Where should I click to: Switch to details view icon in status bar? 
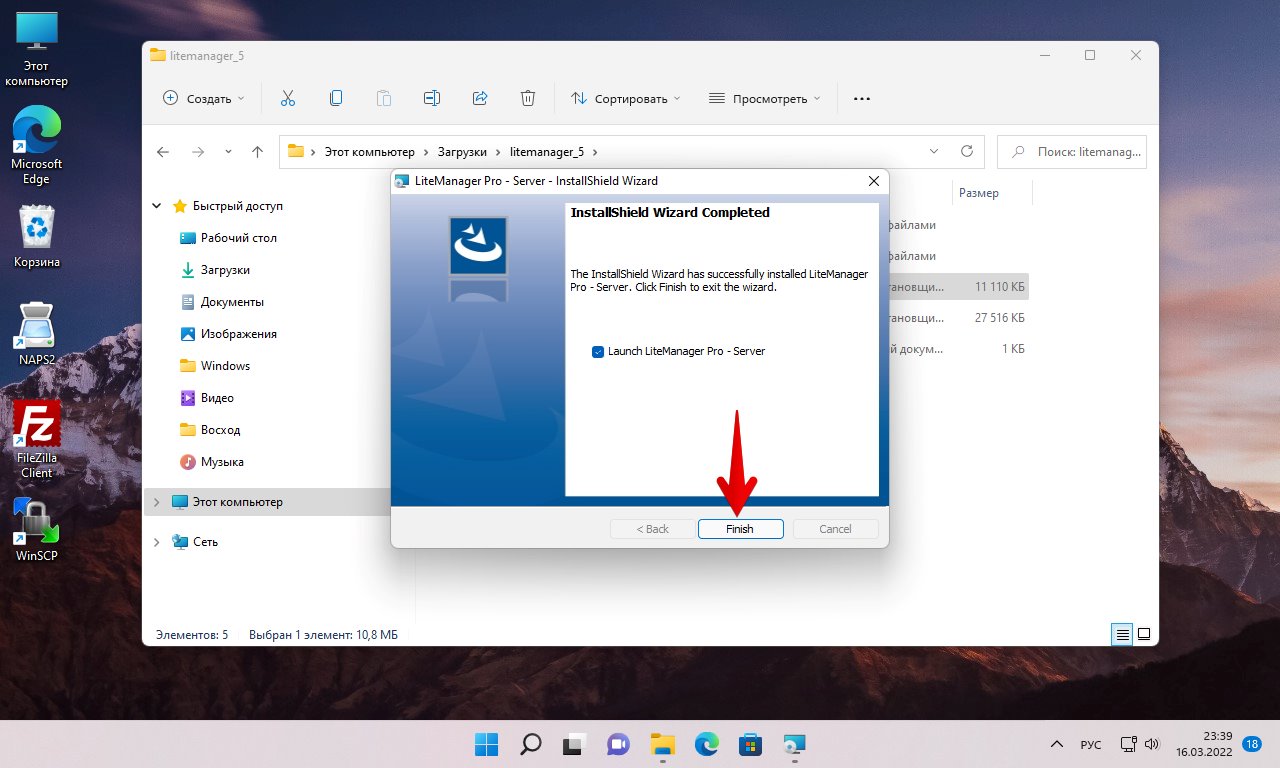[1123, 634]
